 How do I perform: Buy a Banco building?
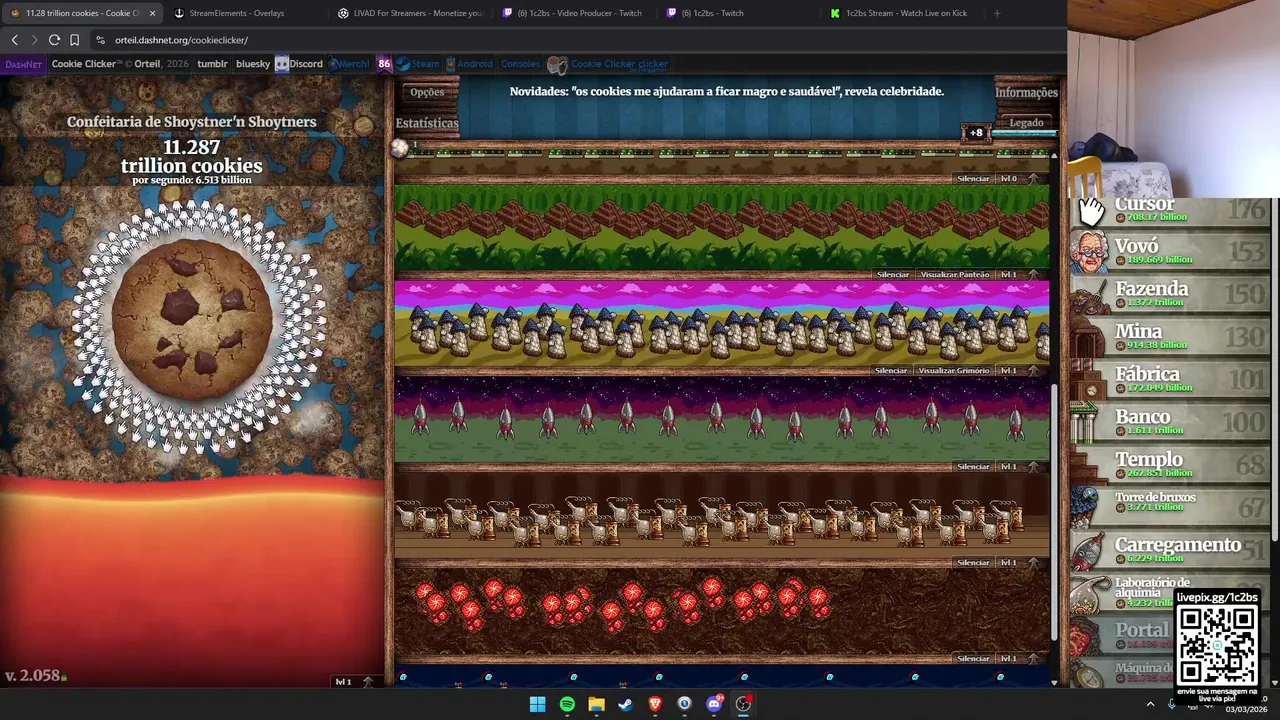pos(1172,422)
